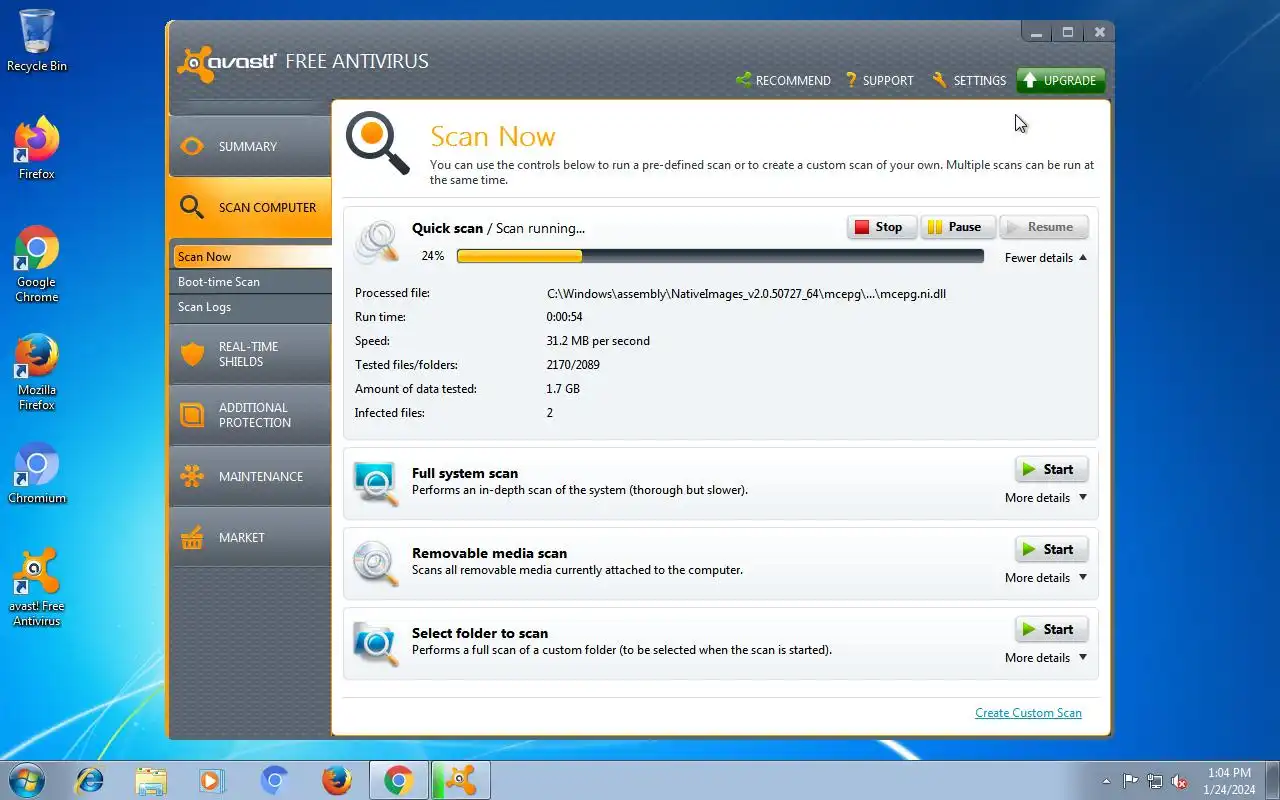Open the Real-Time Shields section
1280x800 pixels.
tap(250, 354)
